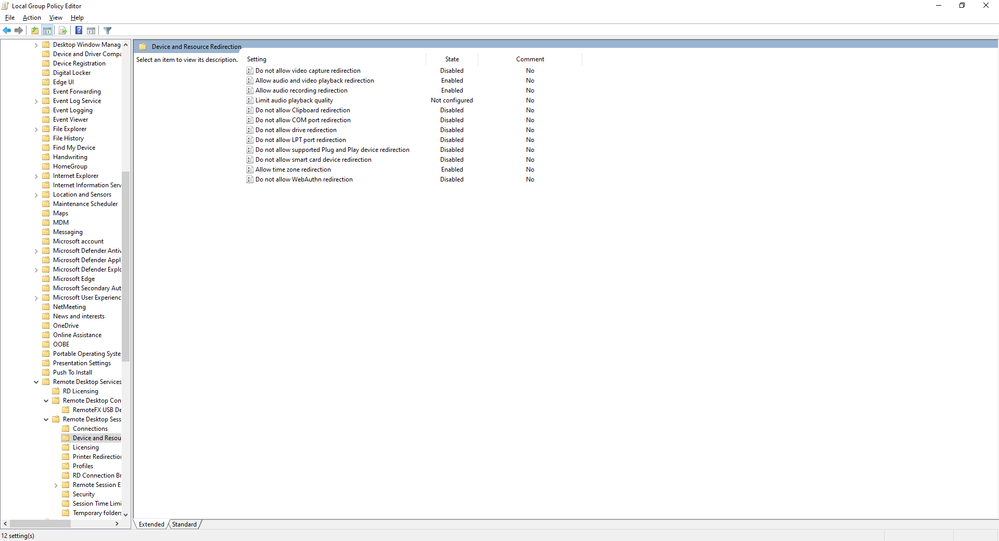The height and width of the screenshot is (541, 999).
Task: Click folder icon of Security in tree
Action: click(66, 494)
